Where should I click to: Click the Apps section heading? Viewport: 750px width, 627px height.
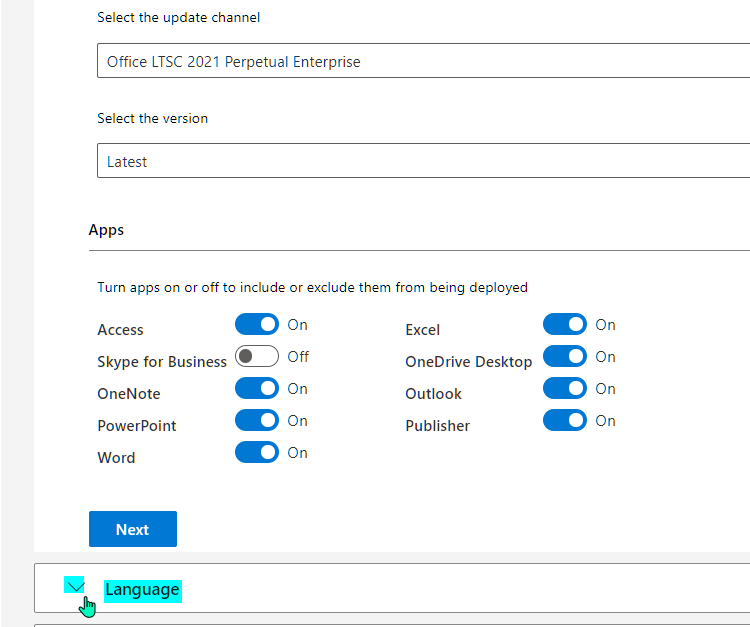tap(106, 230)
